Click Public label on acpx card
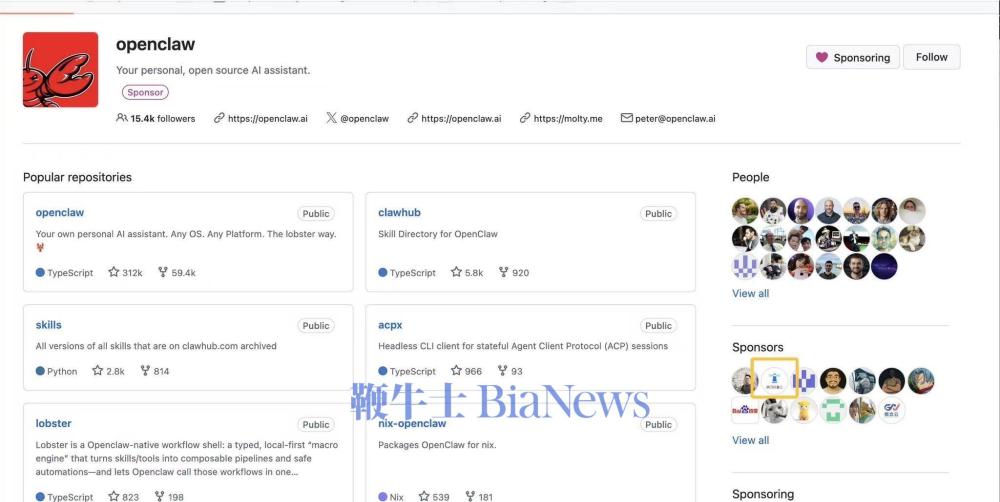The width and height of the screenshot is (1000, 502). (658, 325)
